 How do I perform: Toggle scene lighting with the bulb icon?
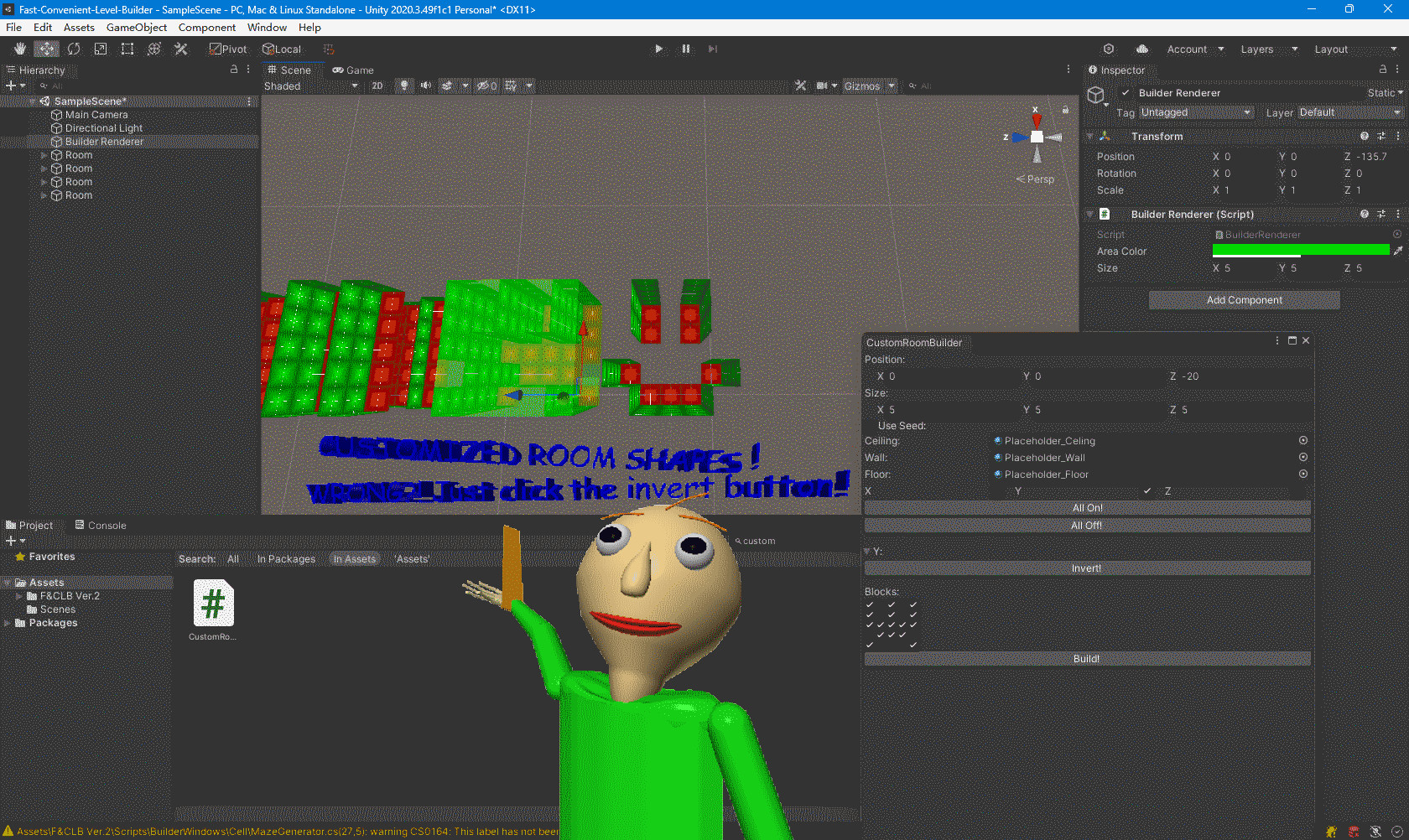click(404, 86)
